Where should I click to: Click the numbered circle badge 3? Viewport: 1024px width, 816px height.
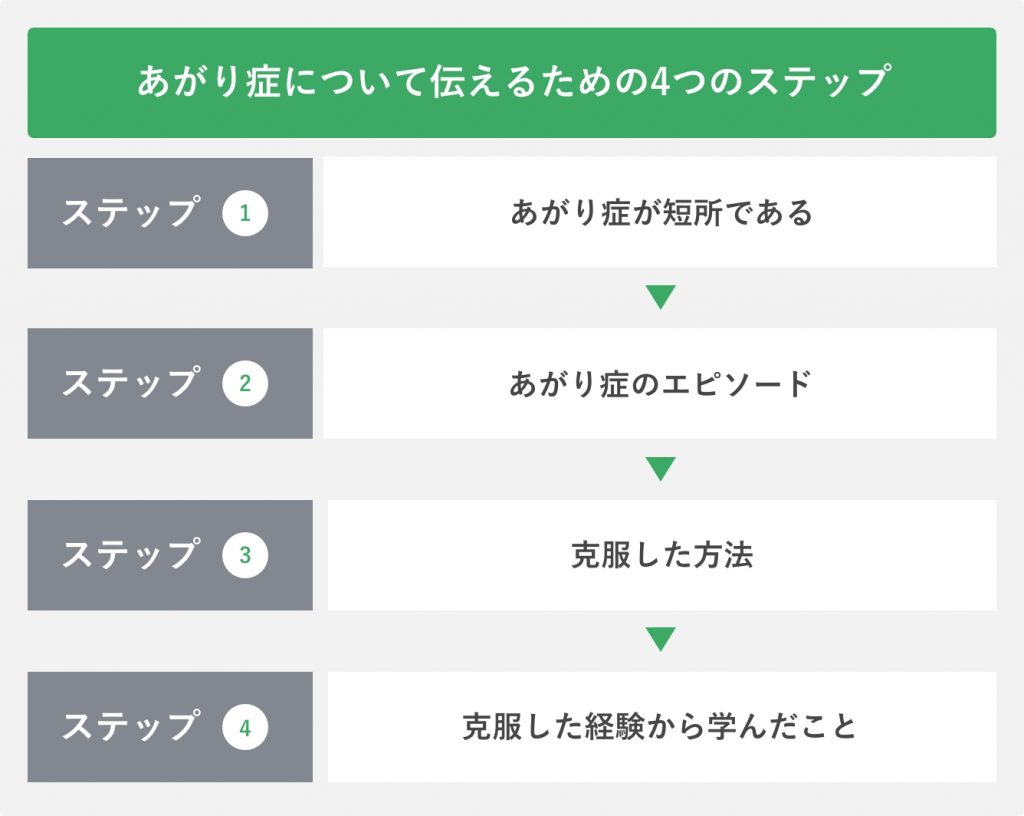(245, 556)
